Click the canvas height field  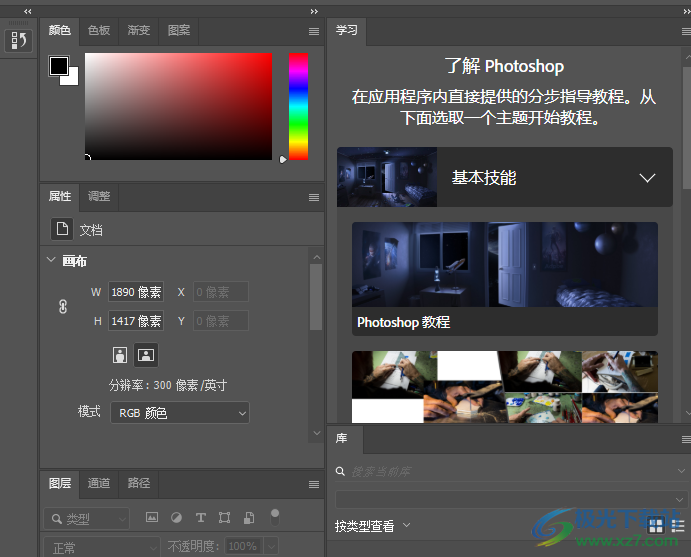click(136, 321)
